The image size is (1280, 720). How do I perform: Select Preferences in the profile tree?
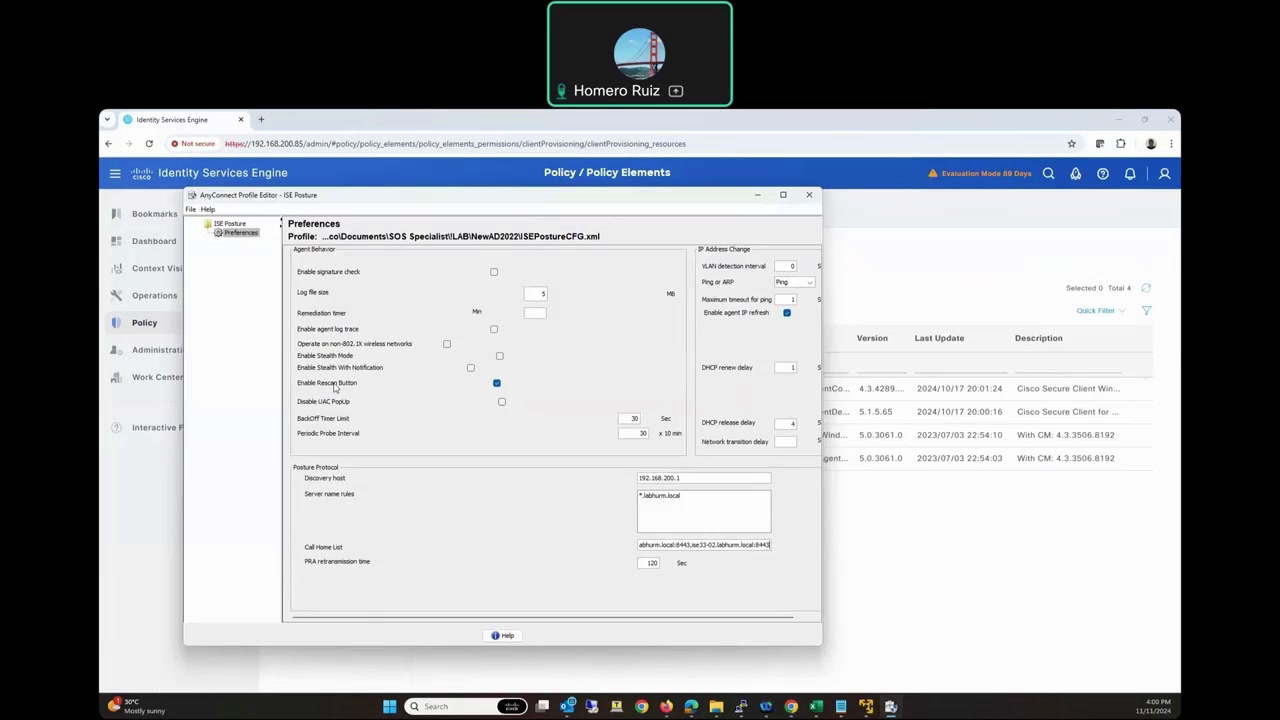pyautogui.click(x=240, y=233)
